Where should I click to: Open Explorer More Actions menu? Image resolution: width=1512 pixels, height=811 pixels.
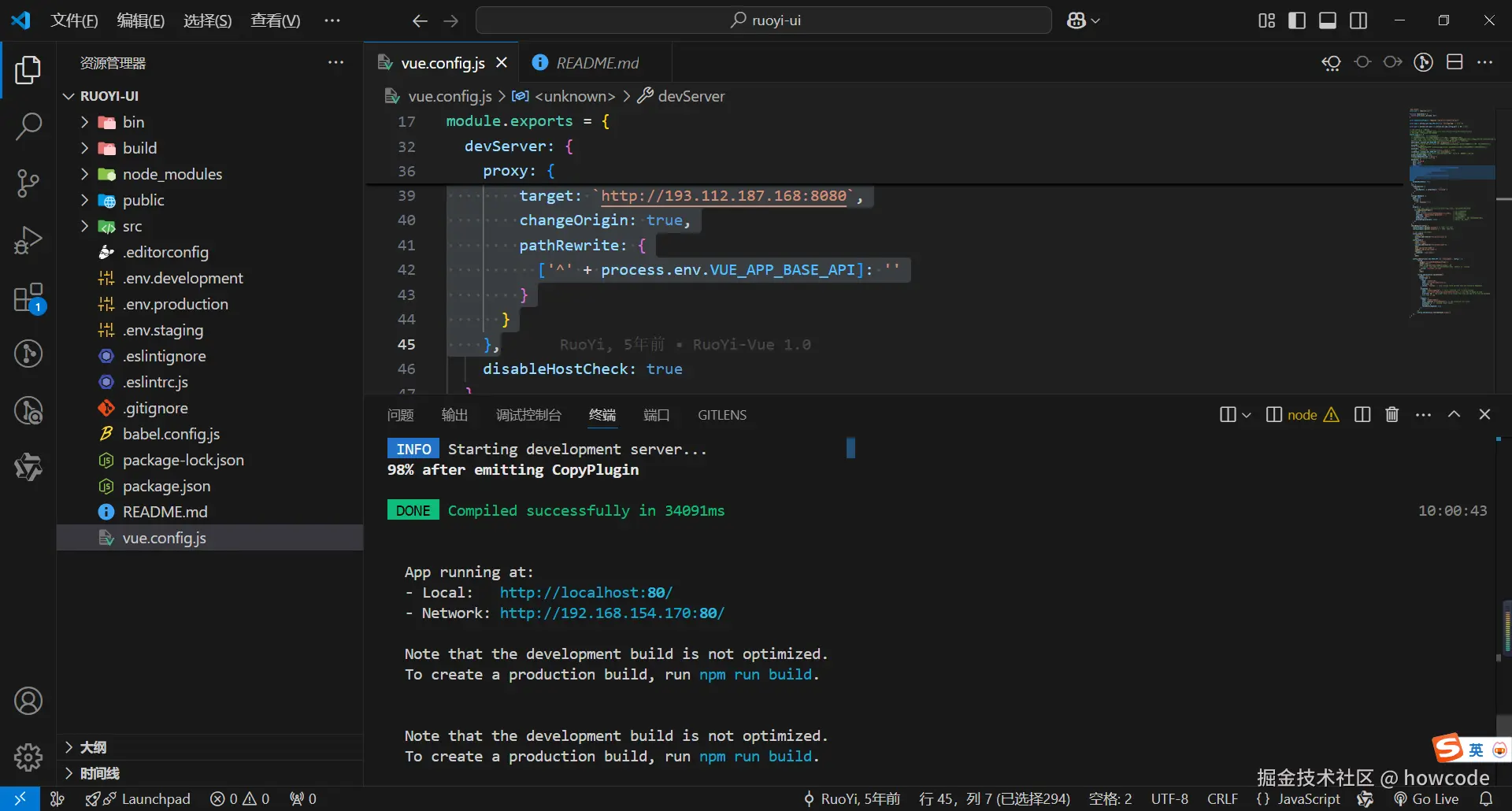(x=336, y=63)
